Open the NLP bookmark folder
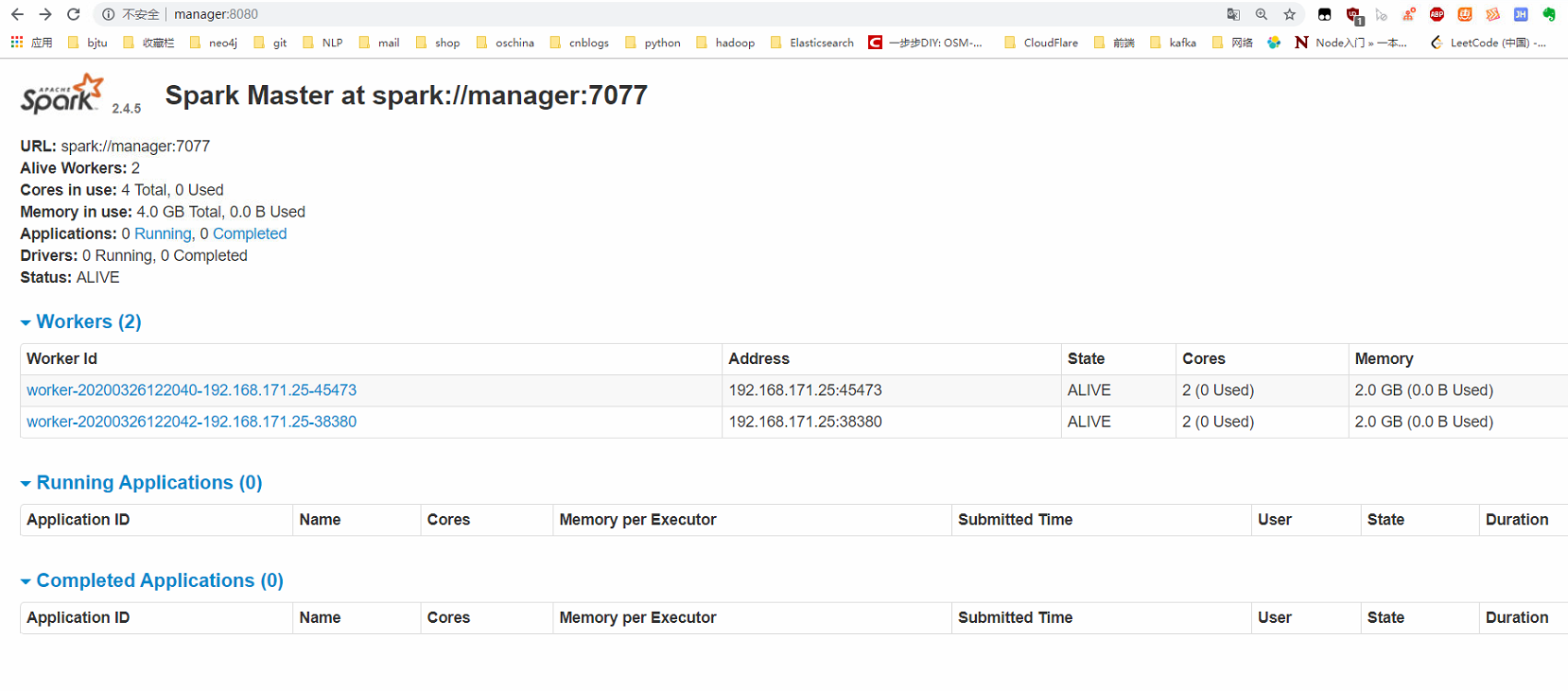Image resolution: width=1568 pixels, height=691 pixels. (x=323, y=43)
